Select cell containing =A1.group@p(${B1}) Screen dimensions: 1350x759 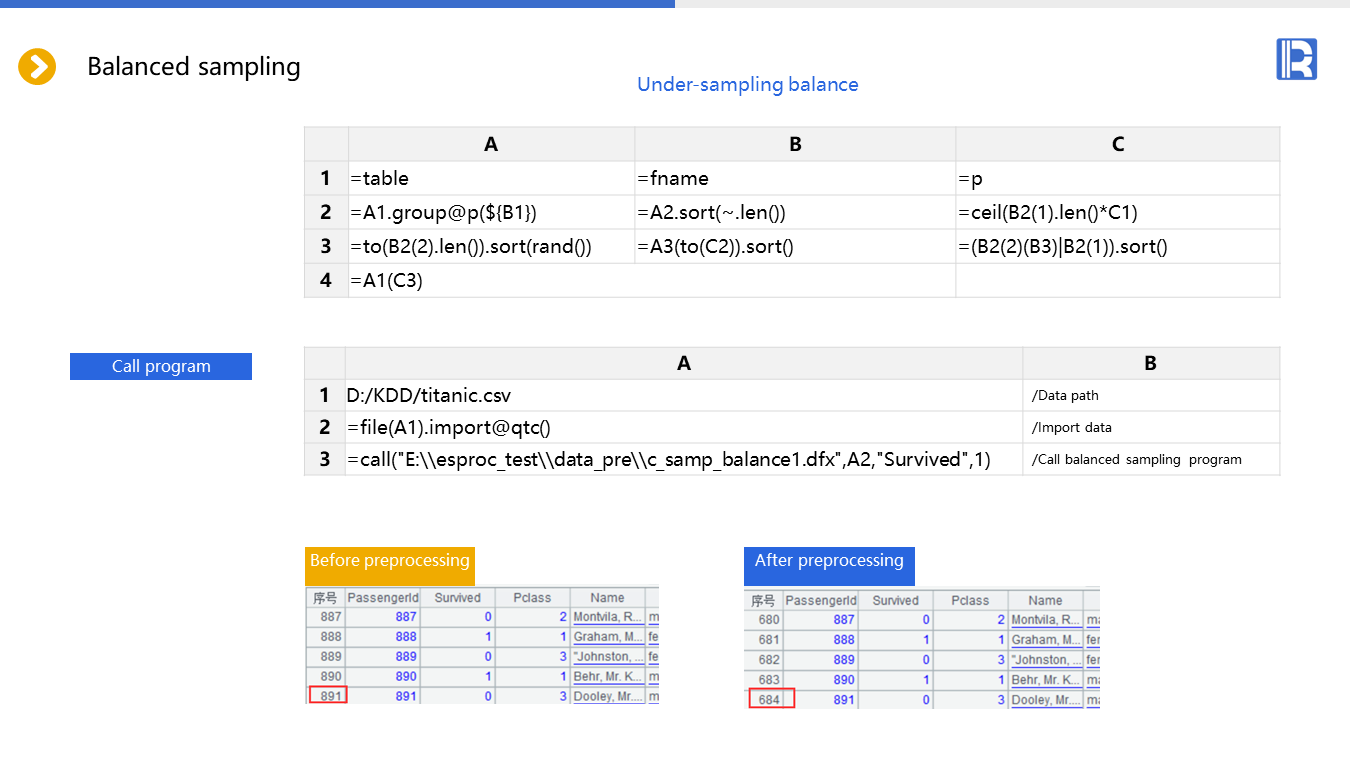491,212
